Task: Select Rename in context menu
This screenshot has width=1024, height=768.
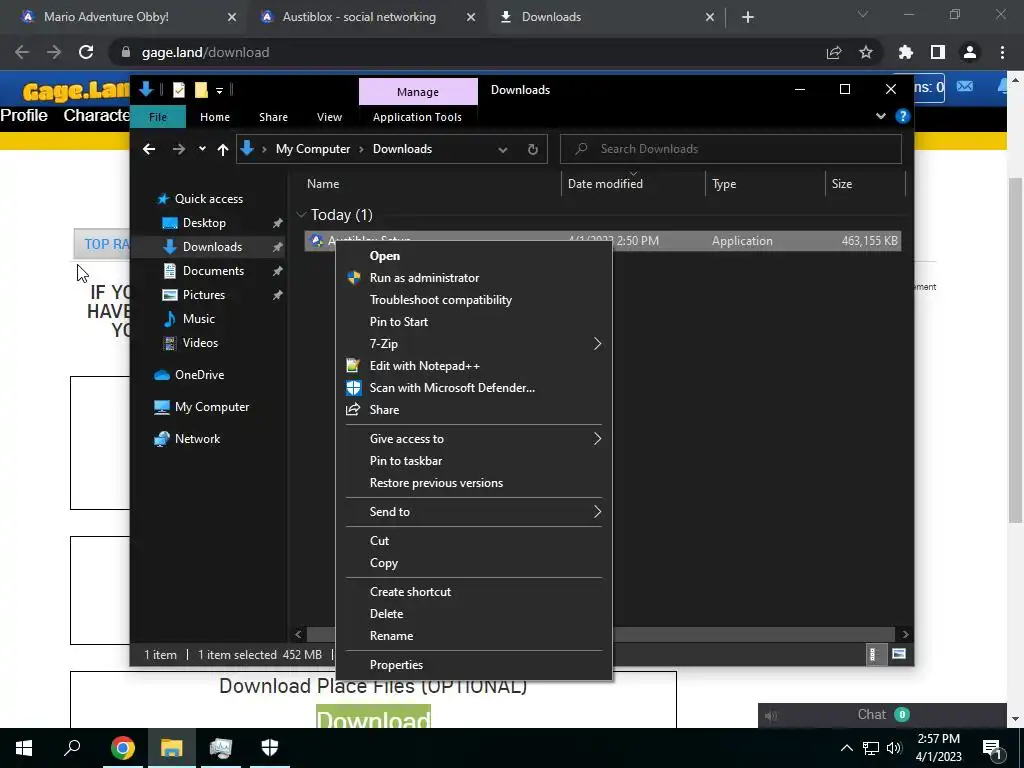Action: (x=473, y=635)
